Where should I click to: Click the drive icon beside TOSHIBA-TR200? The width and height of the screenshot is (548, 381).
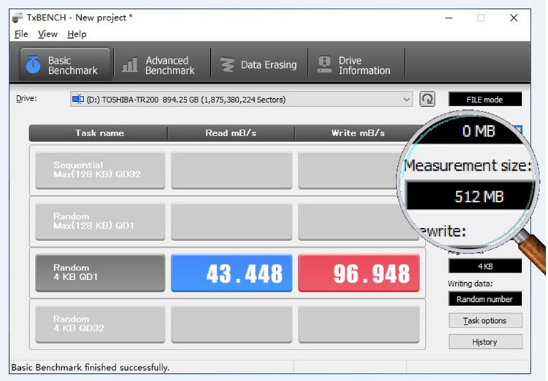78,100
